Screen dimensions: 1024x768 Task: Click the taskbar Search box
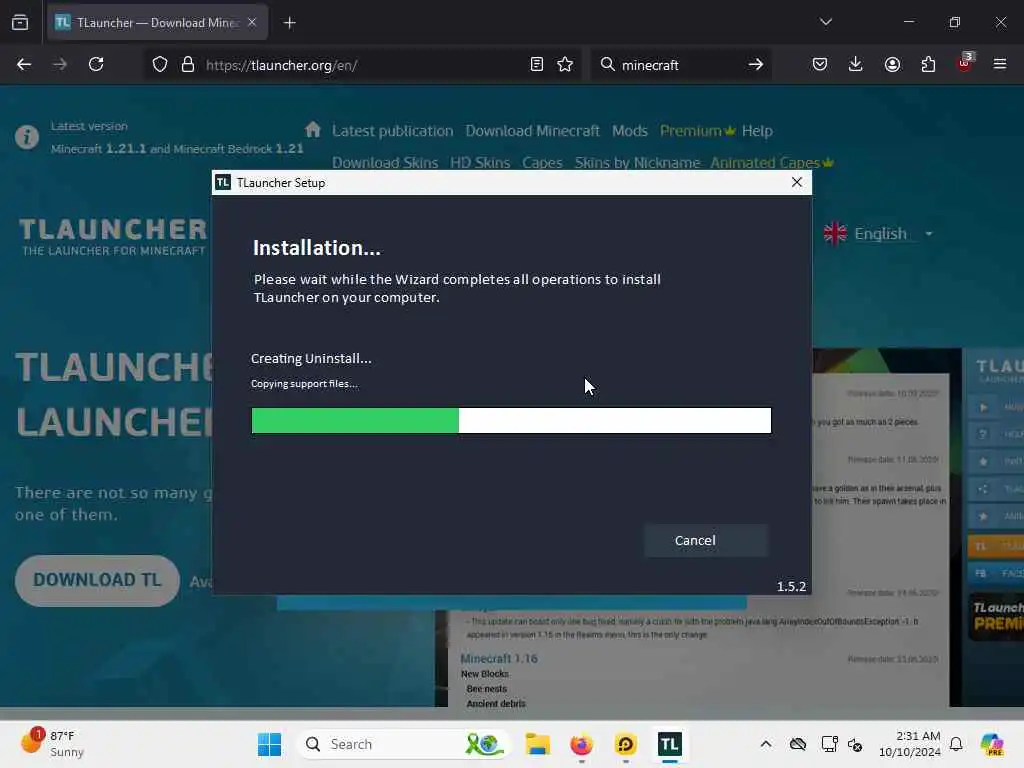(403, 744)
